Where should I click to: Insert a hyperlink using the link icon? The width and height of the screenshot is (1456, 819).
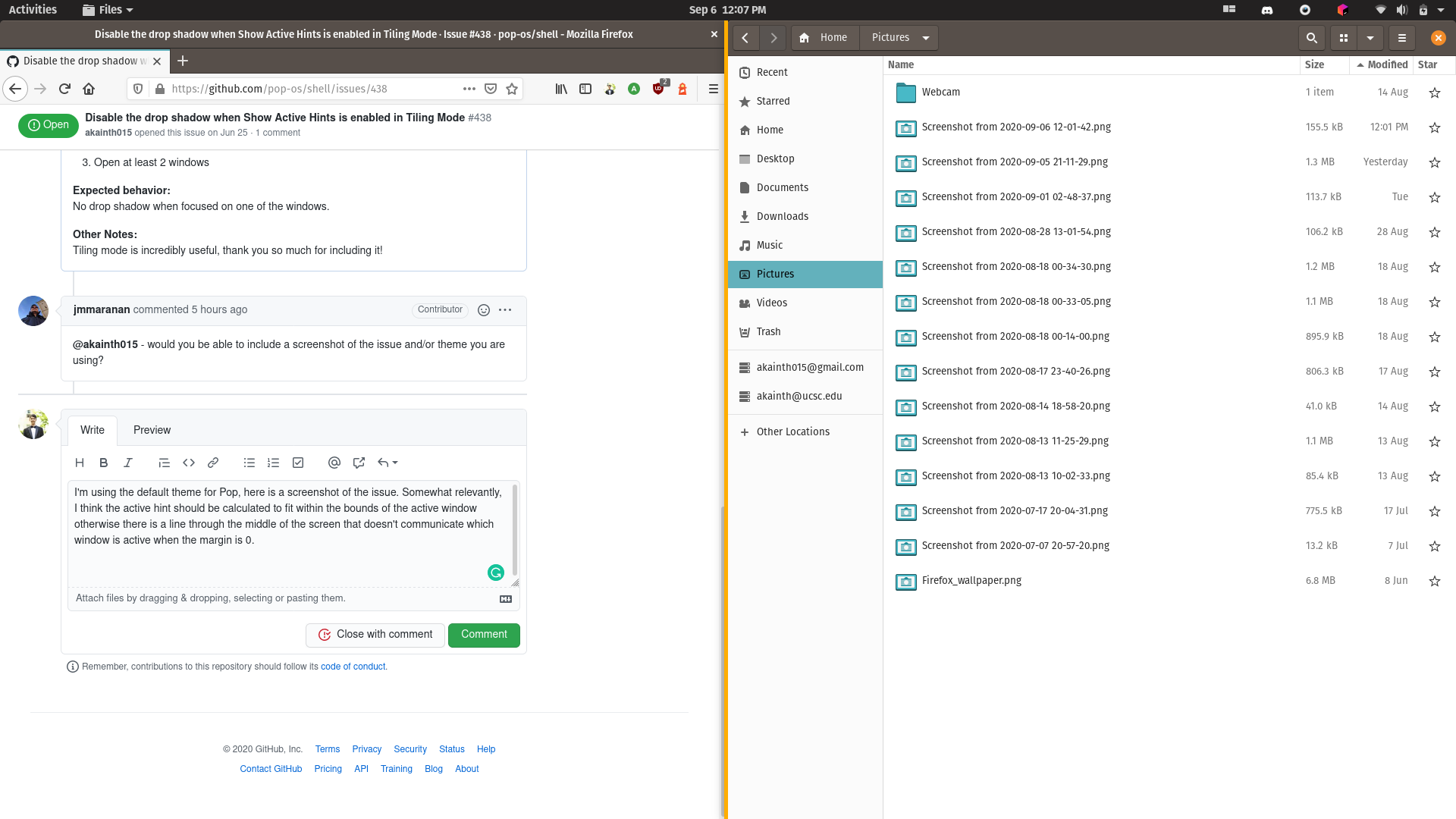tap(213, 463)
